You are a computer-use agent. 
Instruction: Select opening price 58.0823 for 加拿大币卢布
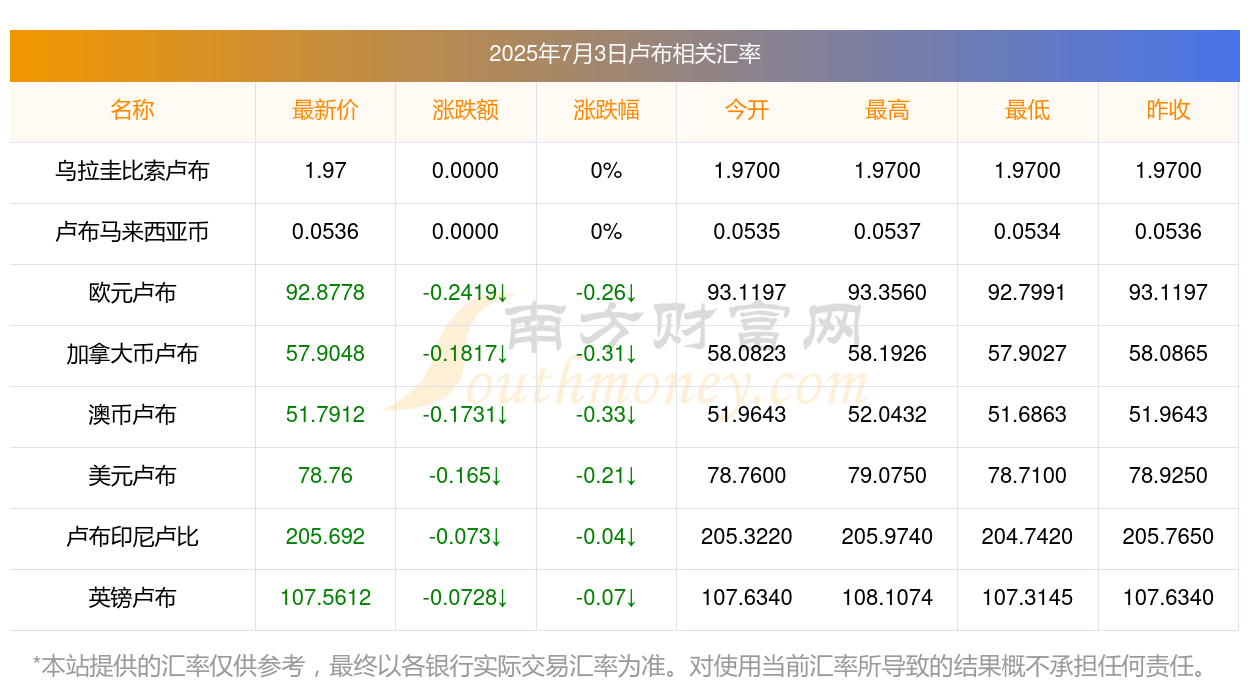point(747,354)
